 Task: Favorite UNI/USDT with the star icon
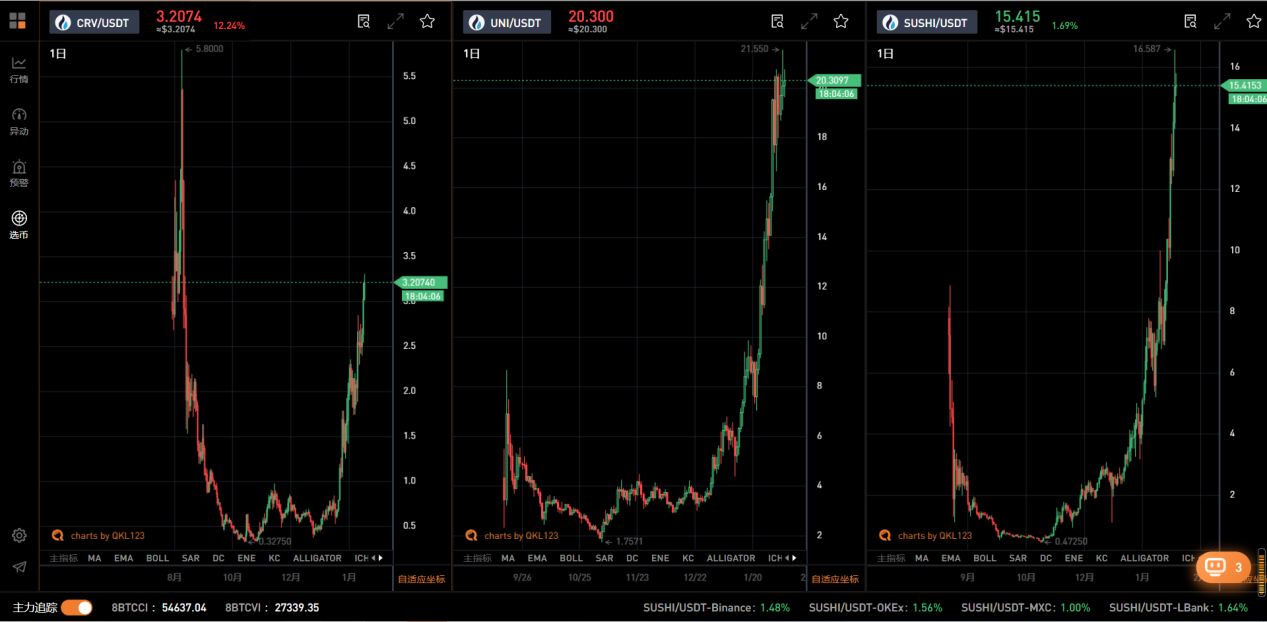click(x=841, y=21)
